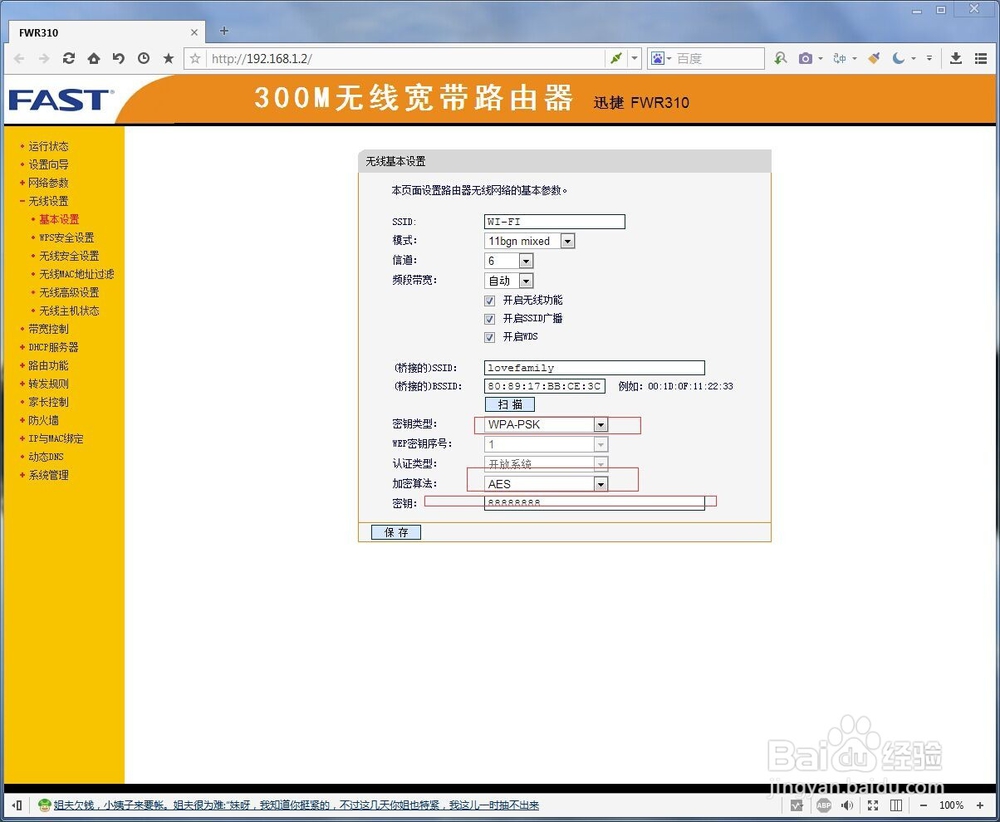The height and width of the screenshot is (822, 1000).
Task: Click the bridged BSSID field
Action: pos(545,386)
